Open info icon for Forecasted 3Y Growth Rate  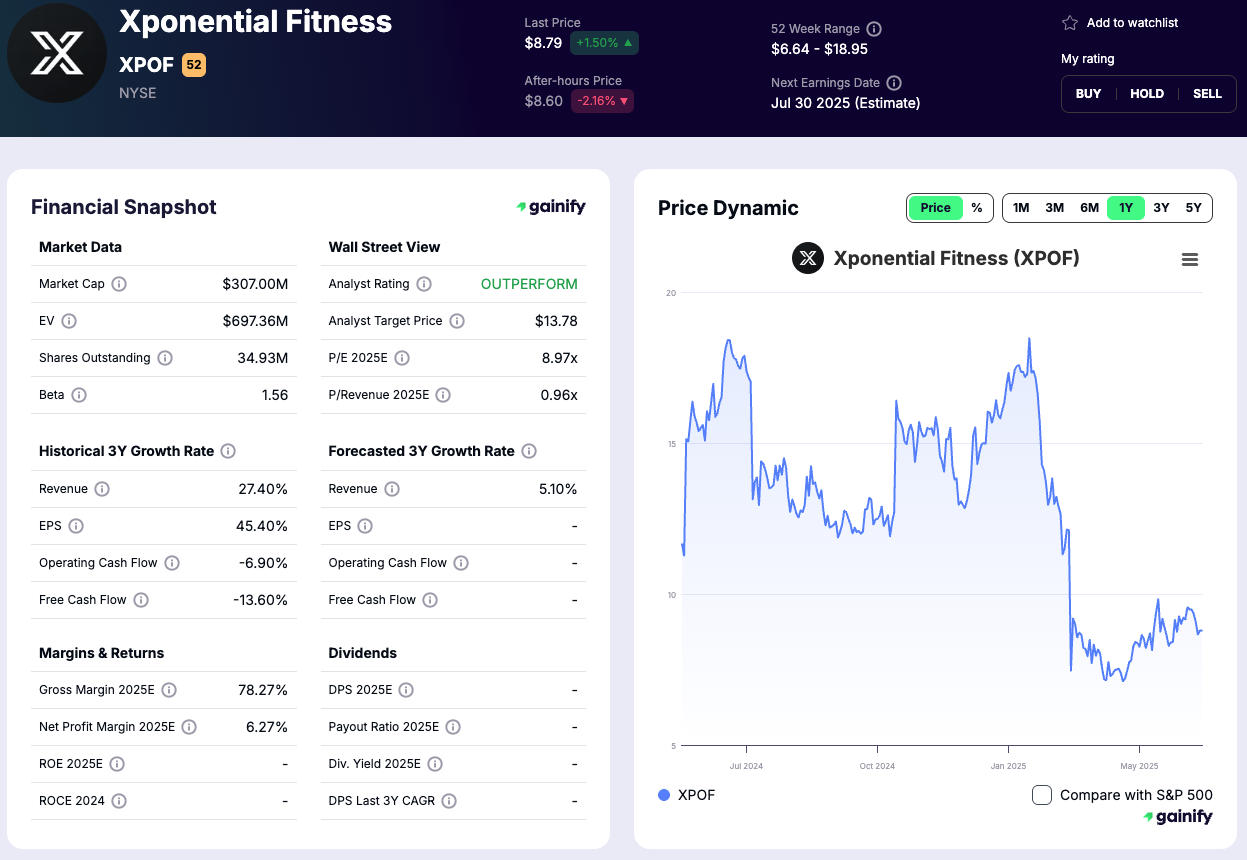529,451
